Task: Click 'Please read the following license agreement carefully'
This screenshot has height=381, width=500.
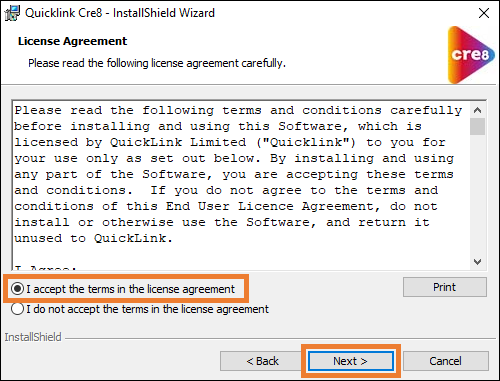Action: click(157, 63)
